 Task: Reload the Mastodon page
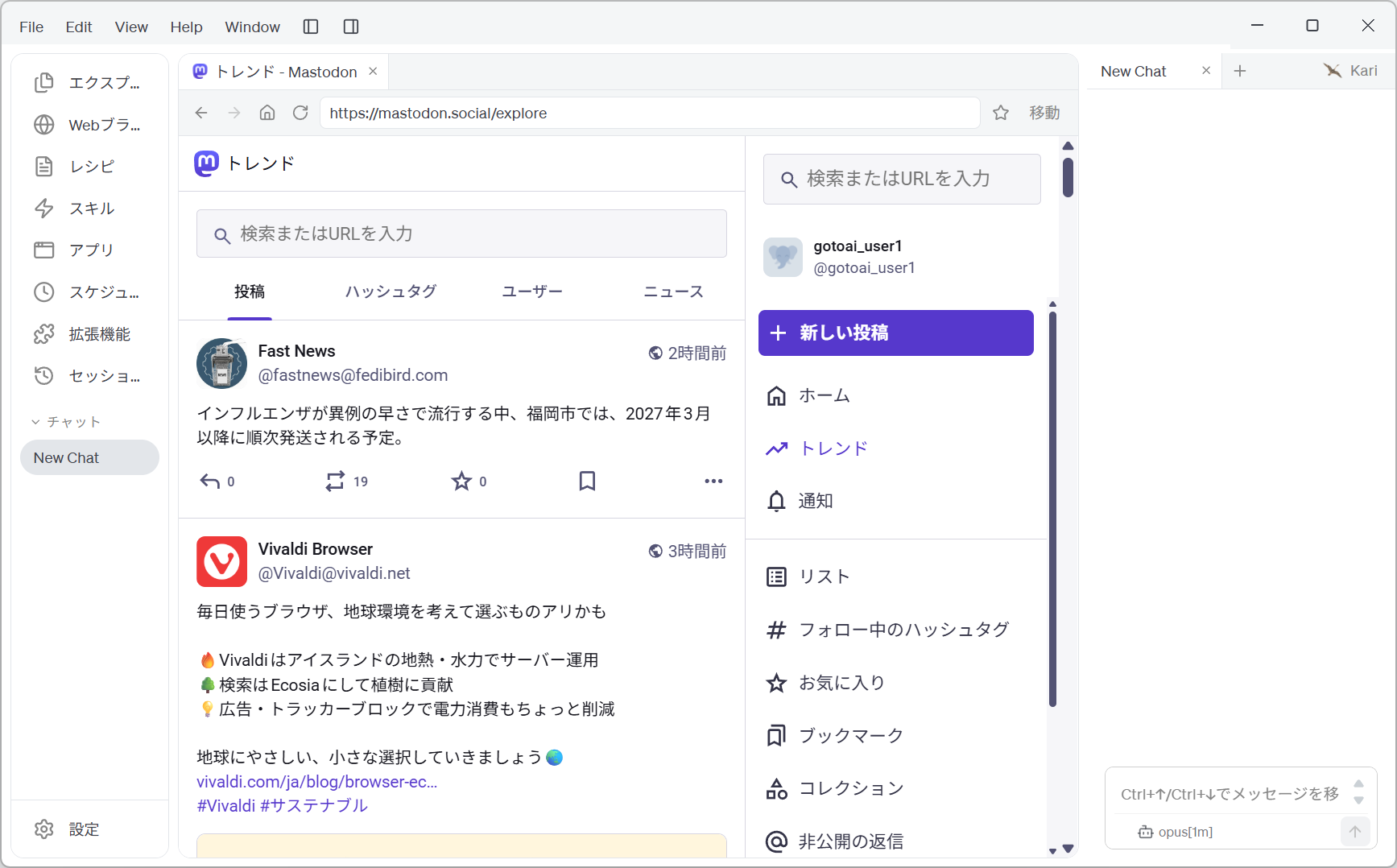coord(300,113)
